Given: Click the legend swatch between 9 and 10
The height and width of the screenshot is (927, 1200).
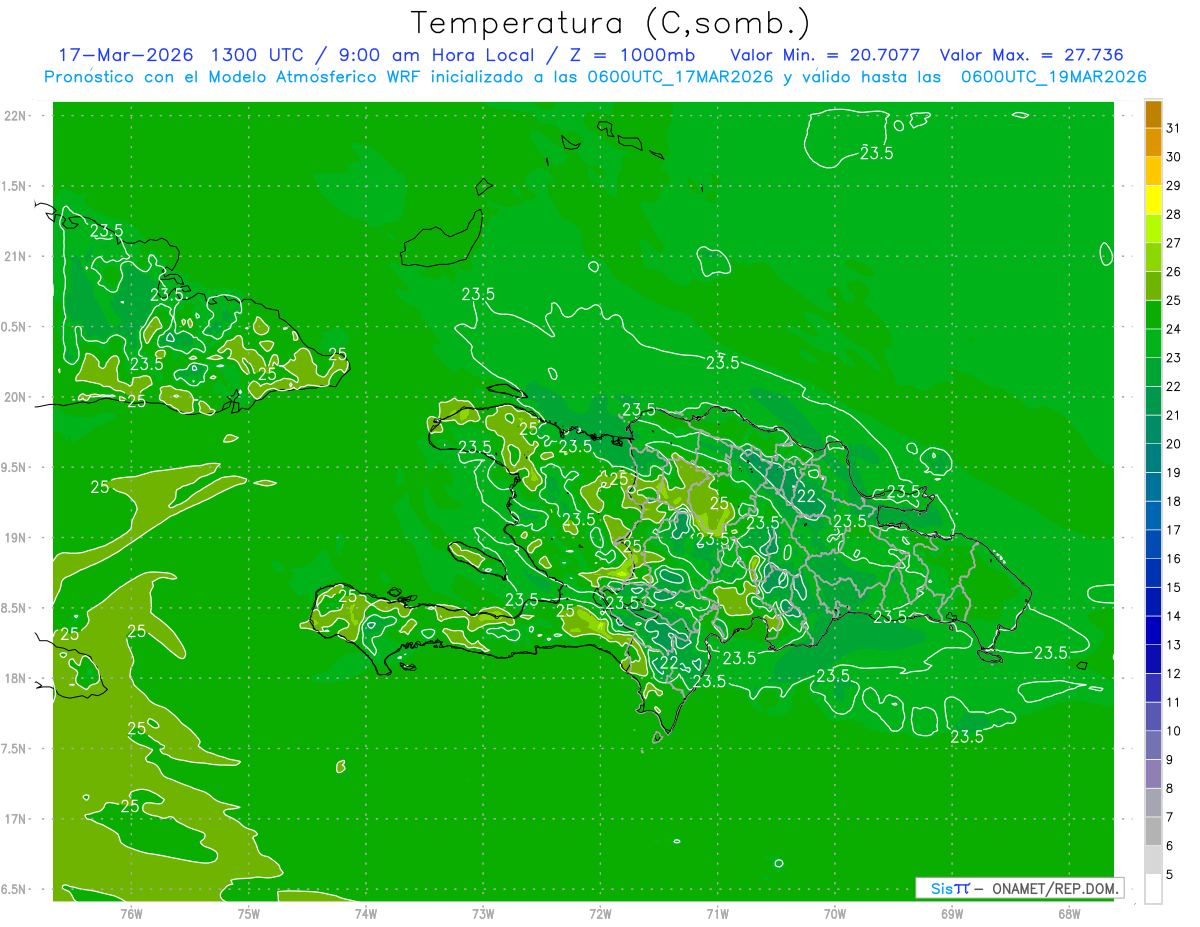Looking at the screenshot, I should (x=1153, y=746).
